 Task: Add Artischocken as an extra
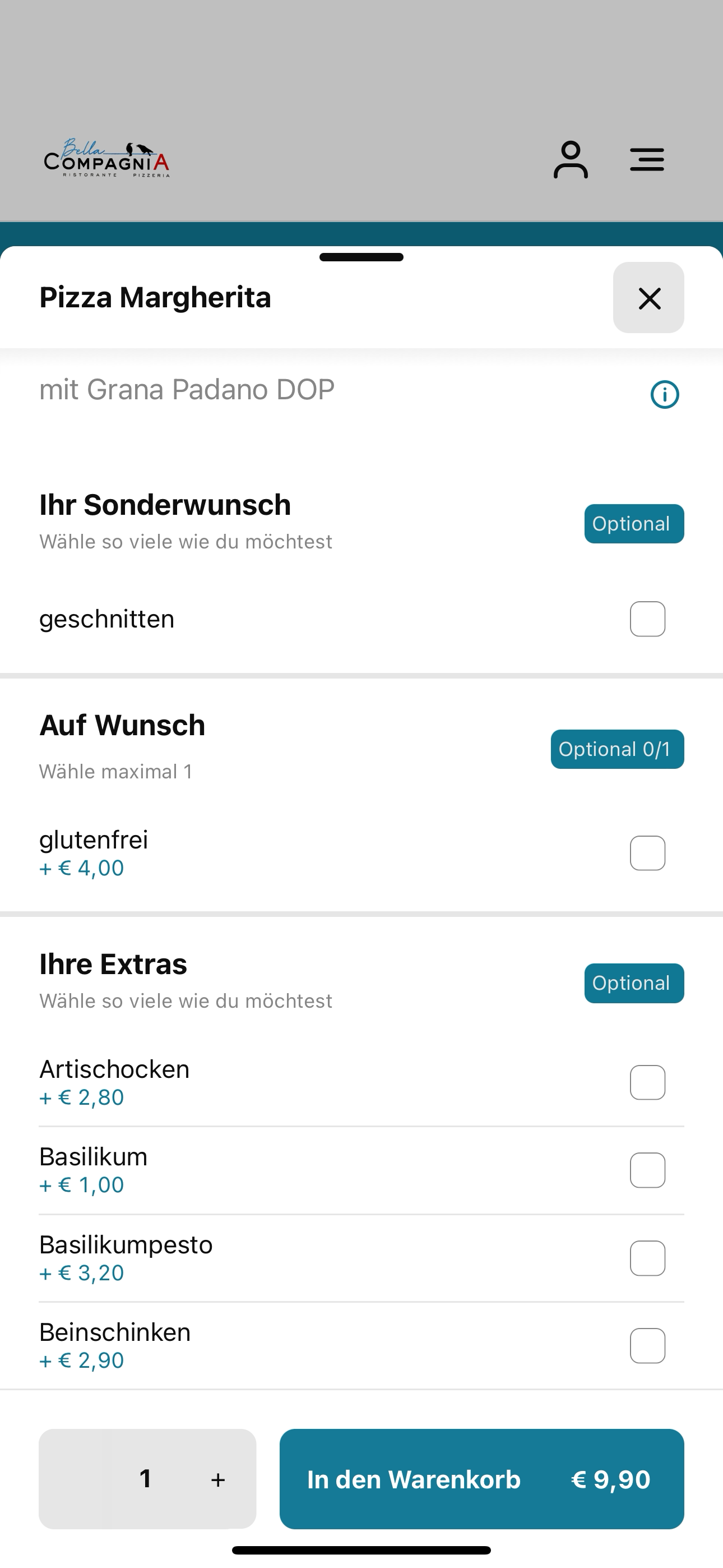point(647,1082)
